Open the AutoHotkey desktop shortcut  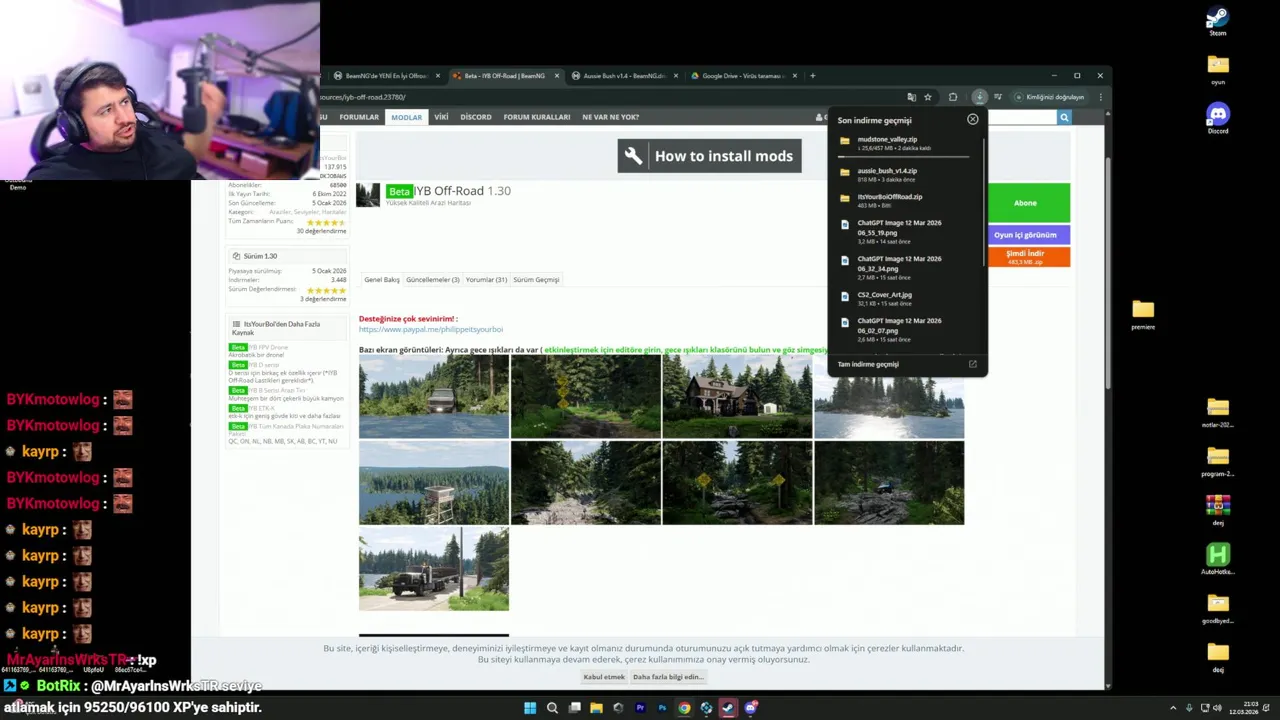pos(1217,559)
